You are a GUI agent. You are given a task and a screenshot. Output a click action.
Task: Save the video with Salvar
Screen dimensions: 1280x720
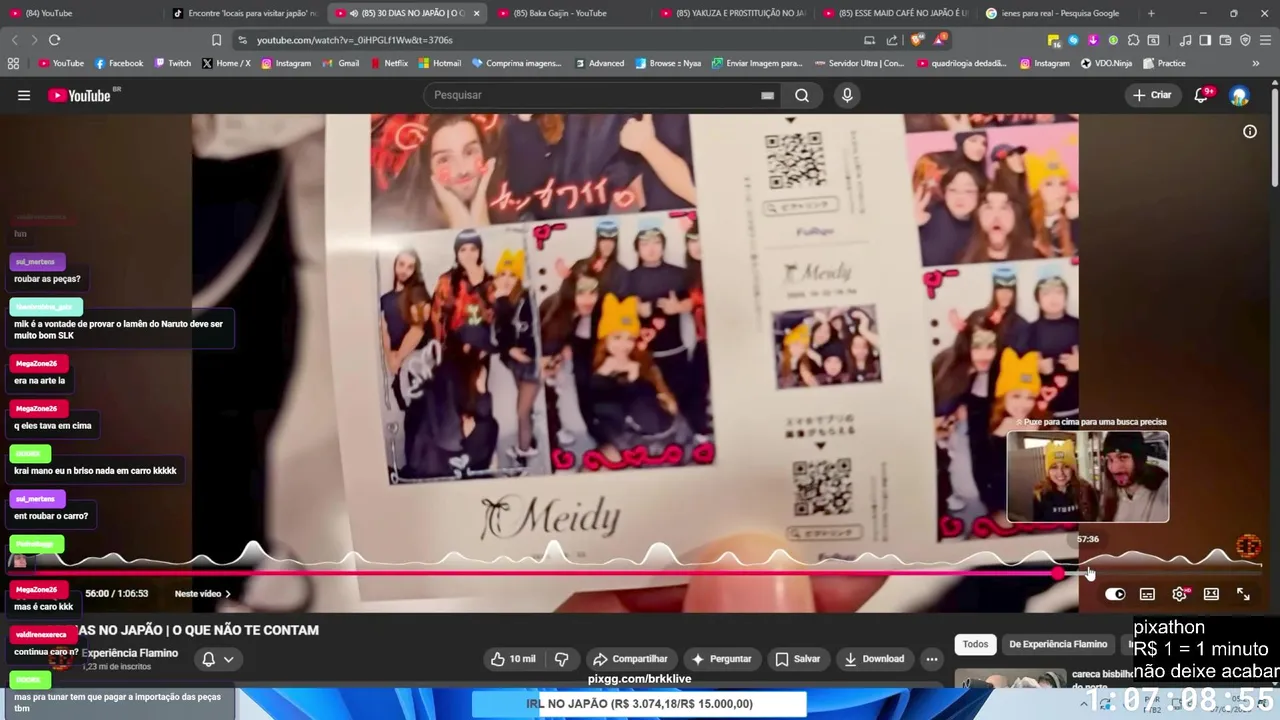[x=797, y=659]
